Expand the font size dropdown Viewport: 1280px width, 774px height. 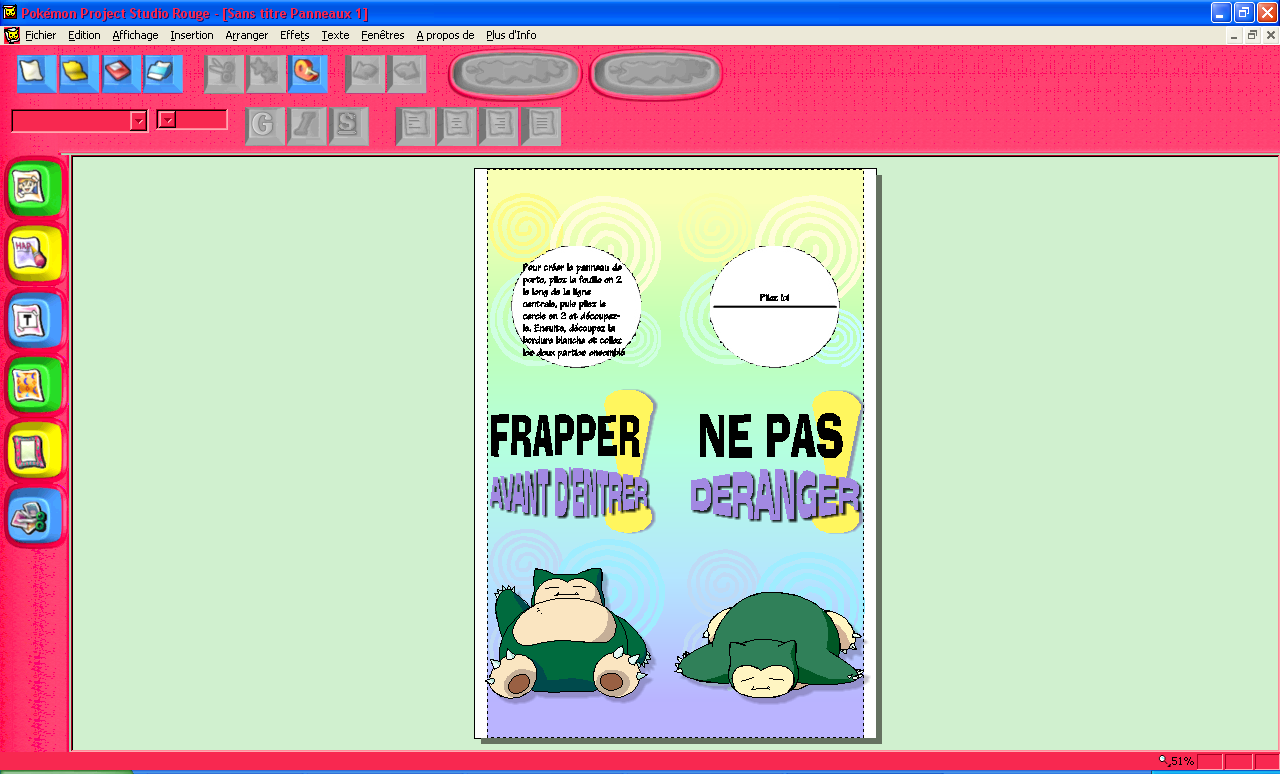tap(167, 120)
